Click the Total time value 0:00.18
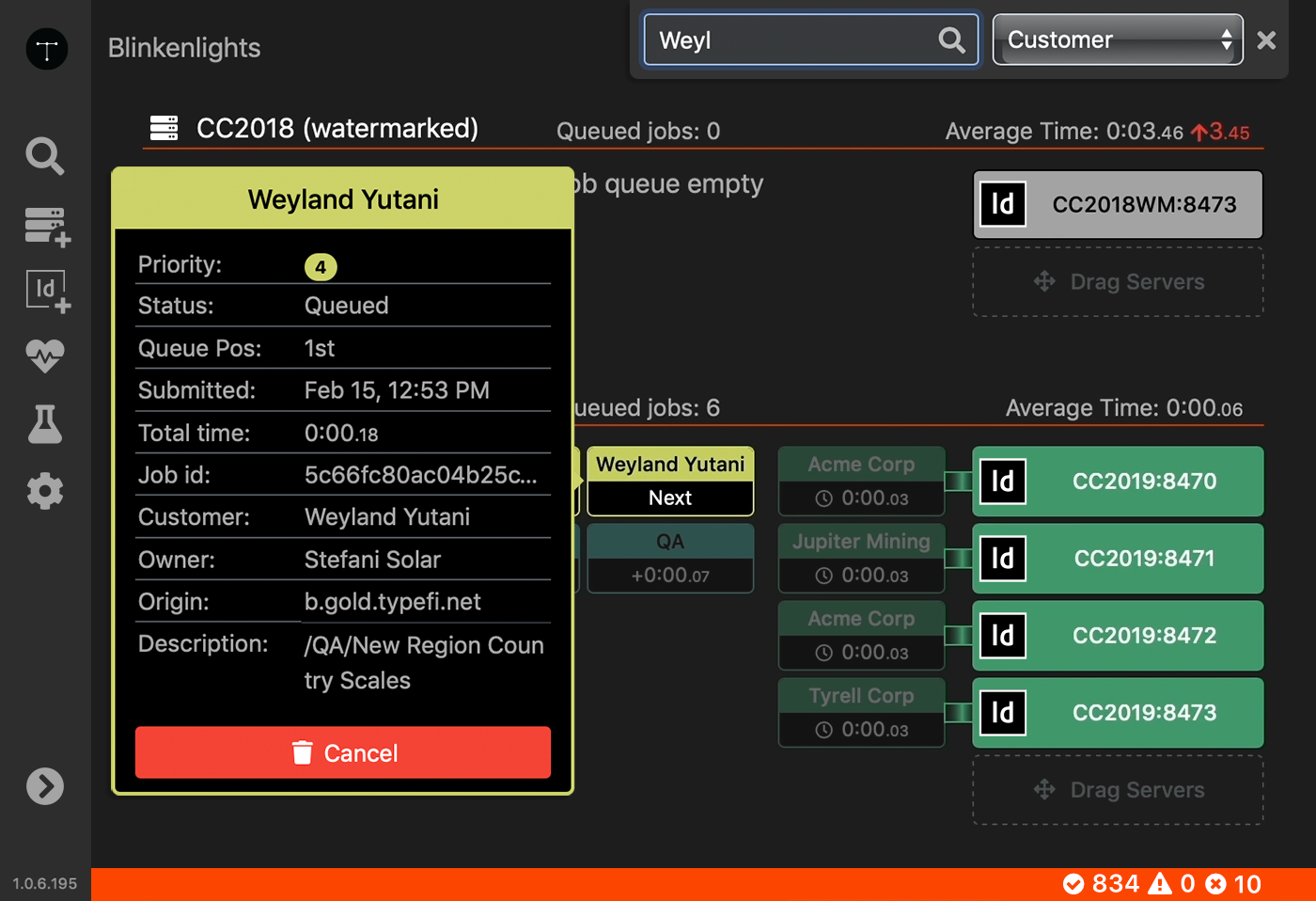1316x901 pixels. (341, 433)
